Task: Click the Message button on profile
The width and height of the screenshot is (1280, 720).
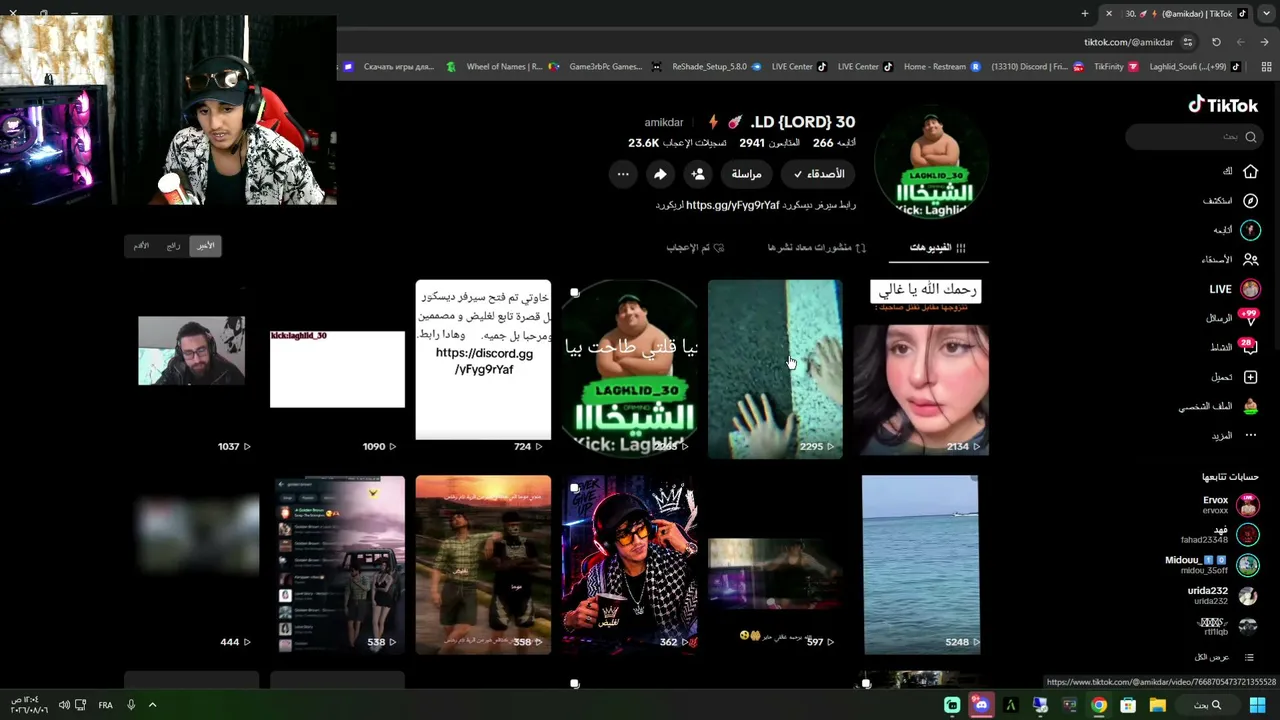Action: click(747, 174)
